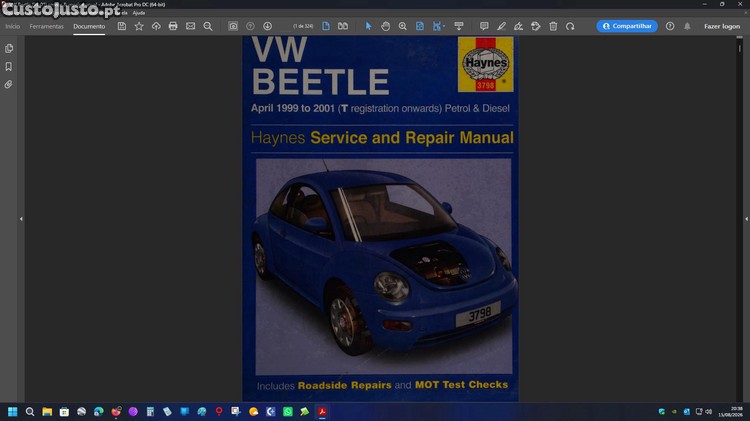Open the page thumbnails panel icon
Screen dimensions: 750x421
click(9, 48)
